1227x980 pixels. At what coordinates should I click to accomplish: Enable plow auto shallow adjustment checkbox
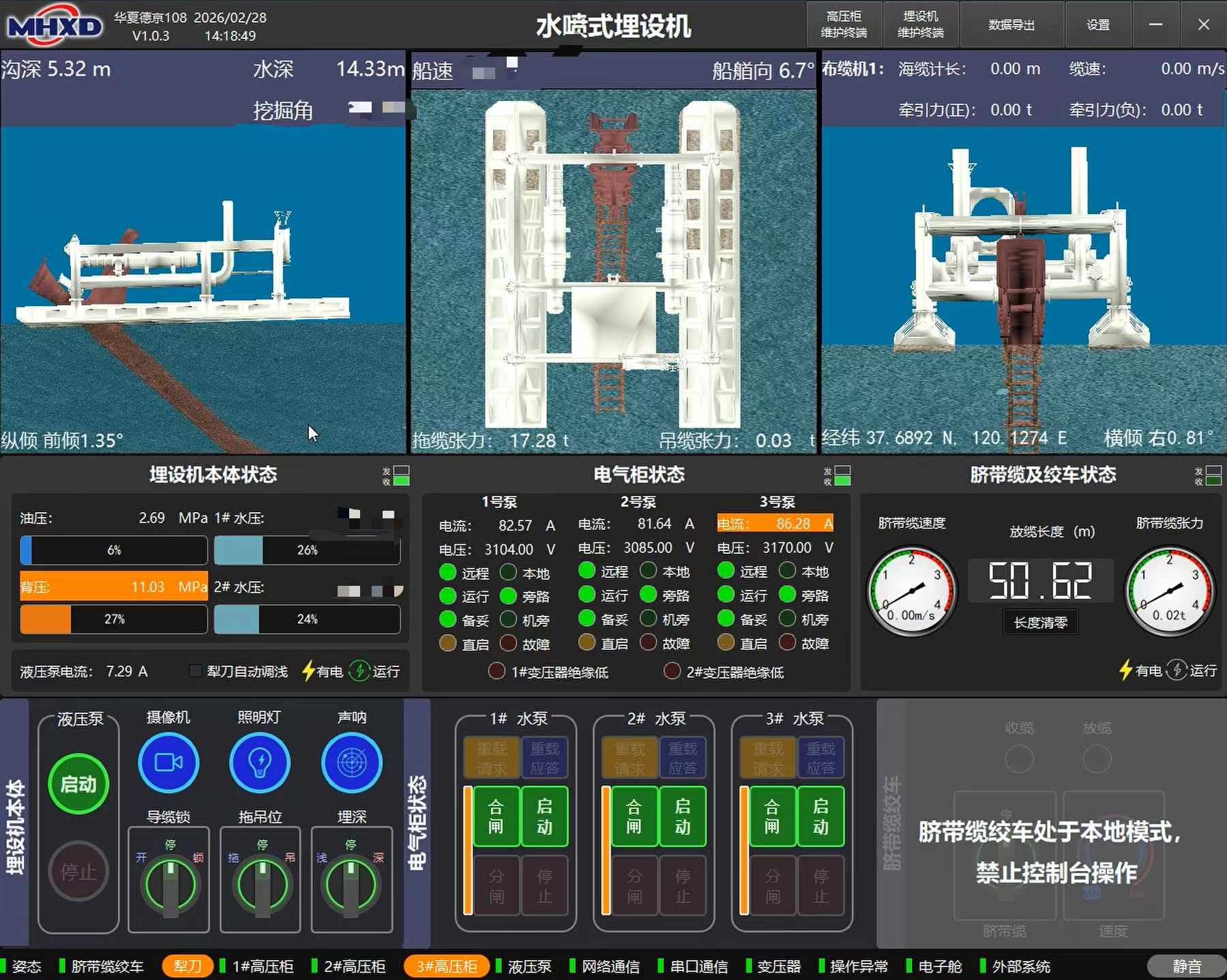coord(196,671)
